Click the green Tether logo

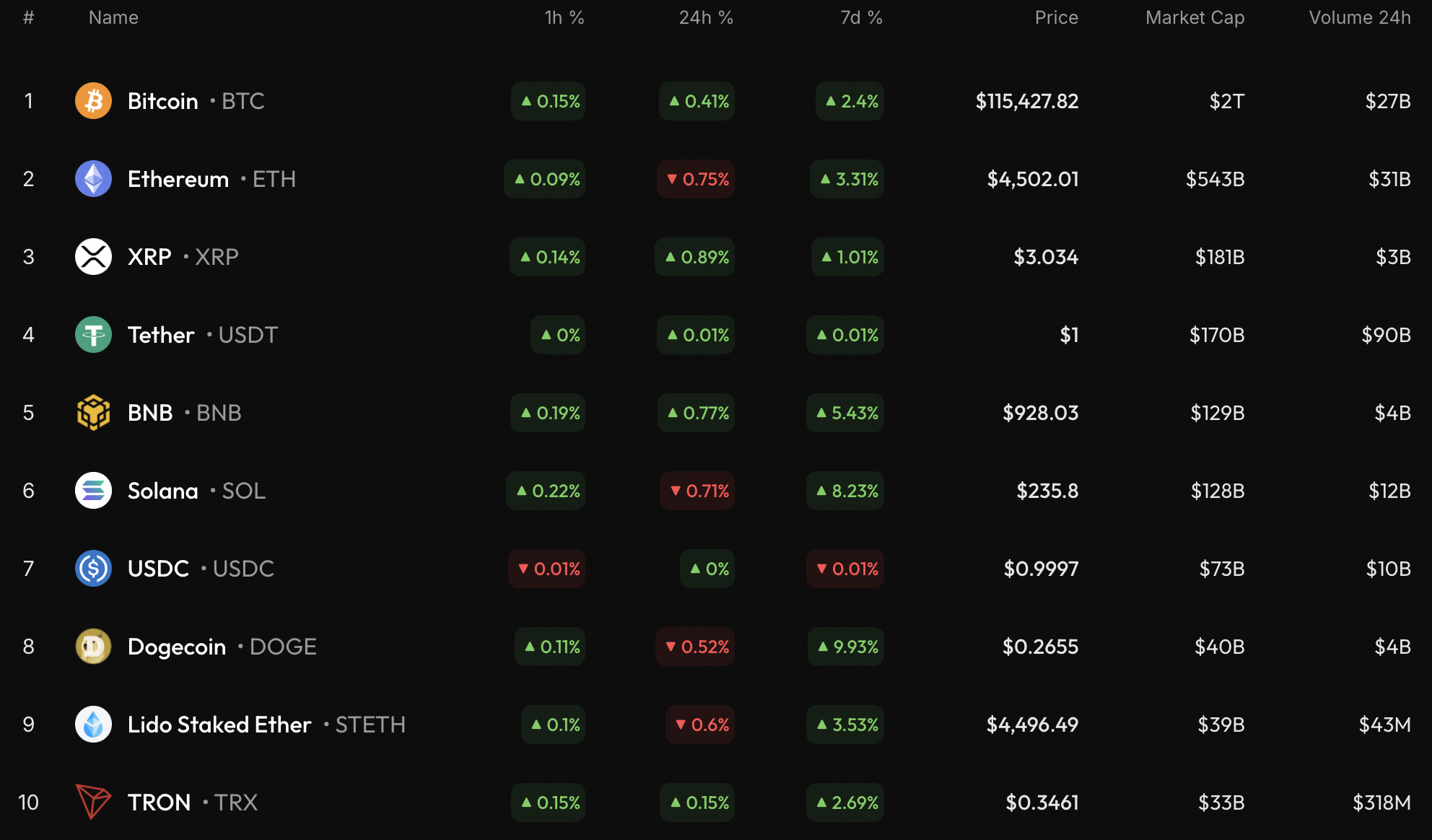93,335
